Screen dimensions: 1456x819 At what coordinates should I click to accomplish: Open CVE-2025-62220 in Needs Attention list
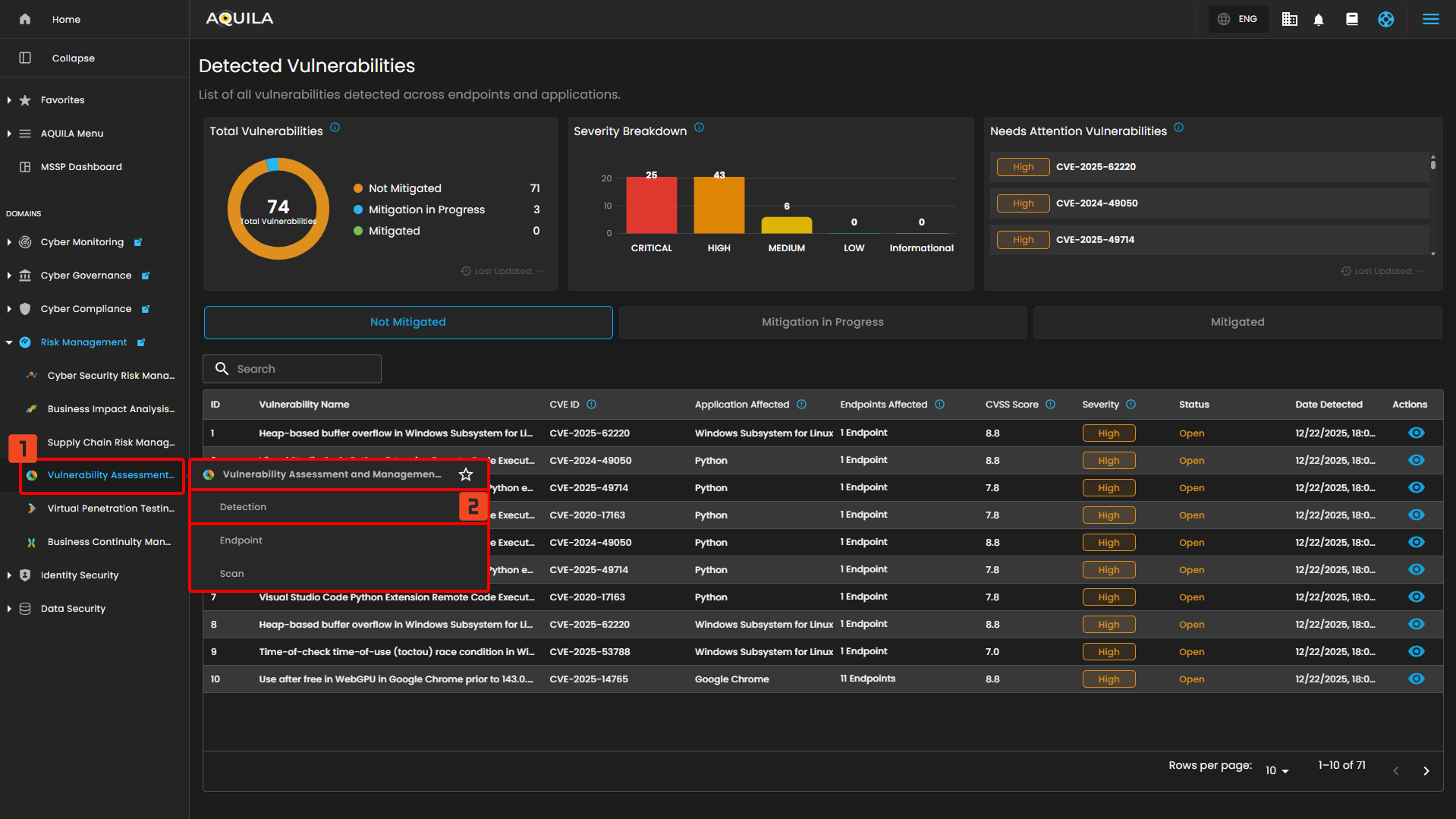[x=1096, y=167]
